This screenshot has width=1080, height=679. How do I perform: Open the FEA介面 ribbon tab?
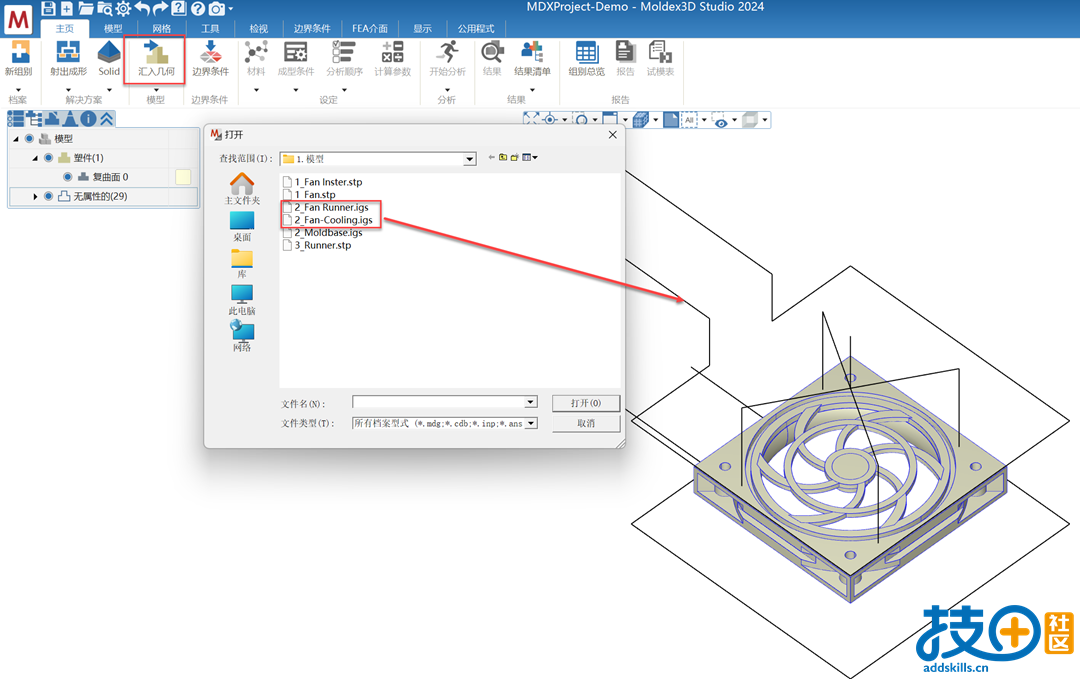[370, 28]
